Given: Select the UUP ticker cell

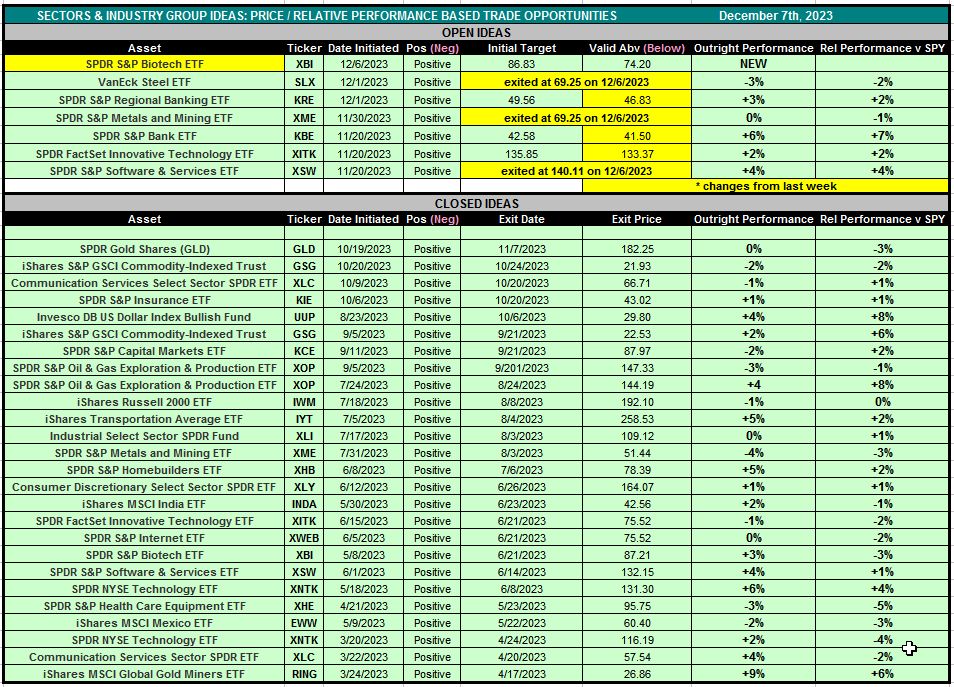Looking at the screenshot, I should [x=303, y=317].
